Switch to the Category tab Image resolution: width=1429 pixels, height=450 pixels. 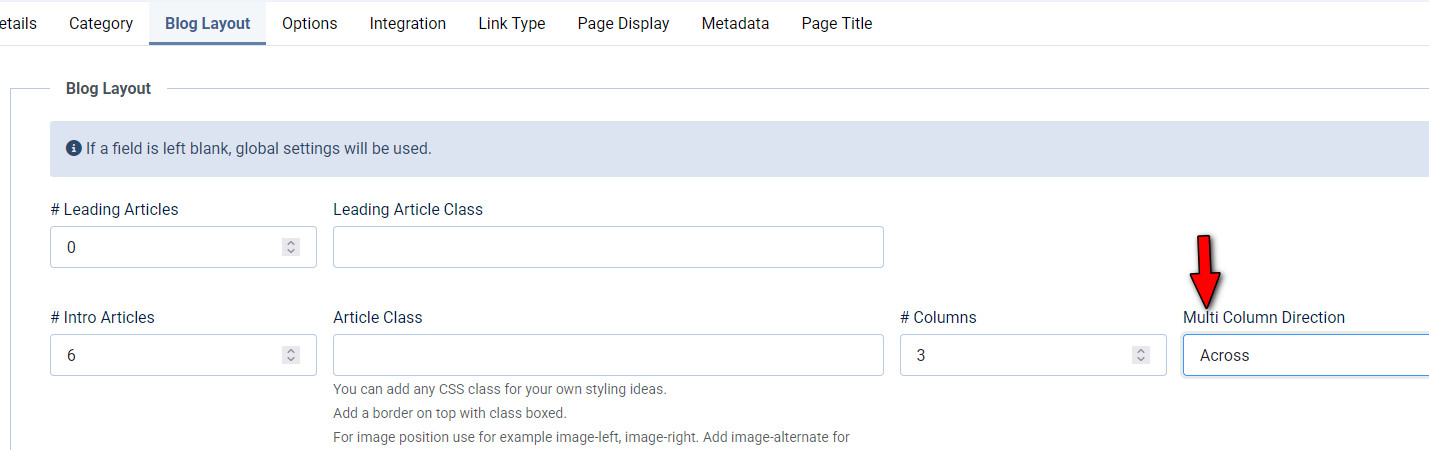pyautogui.click(x=101, y=23)
